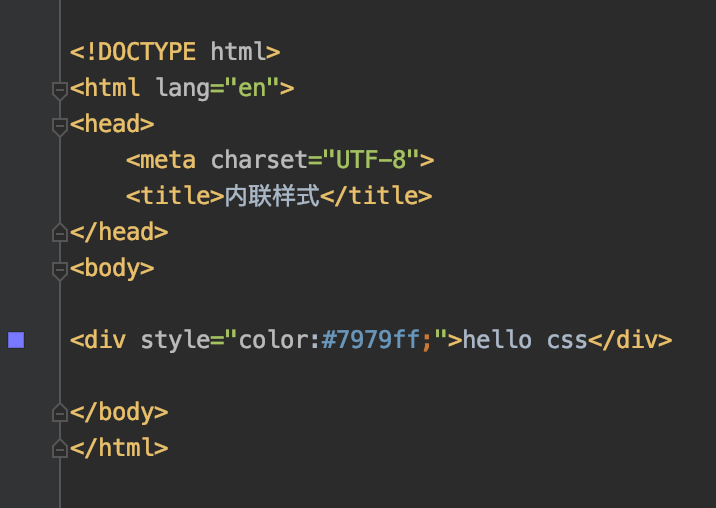
Task: Collapse the opening html tag fold marker
Action: pos(59,90)
